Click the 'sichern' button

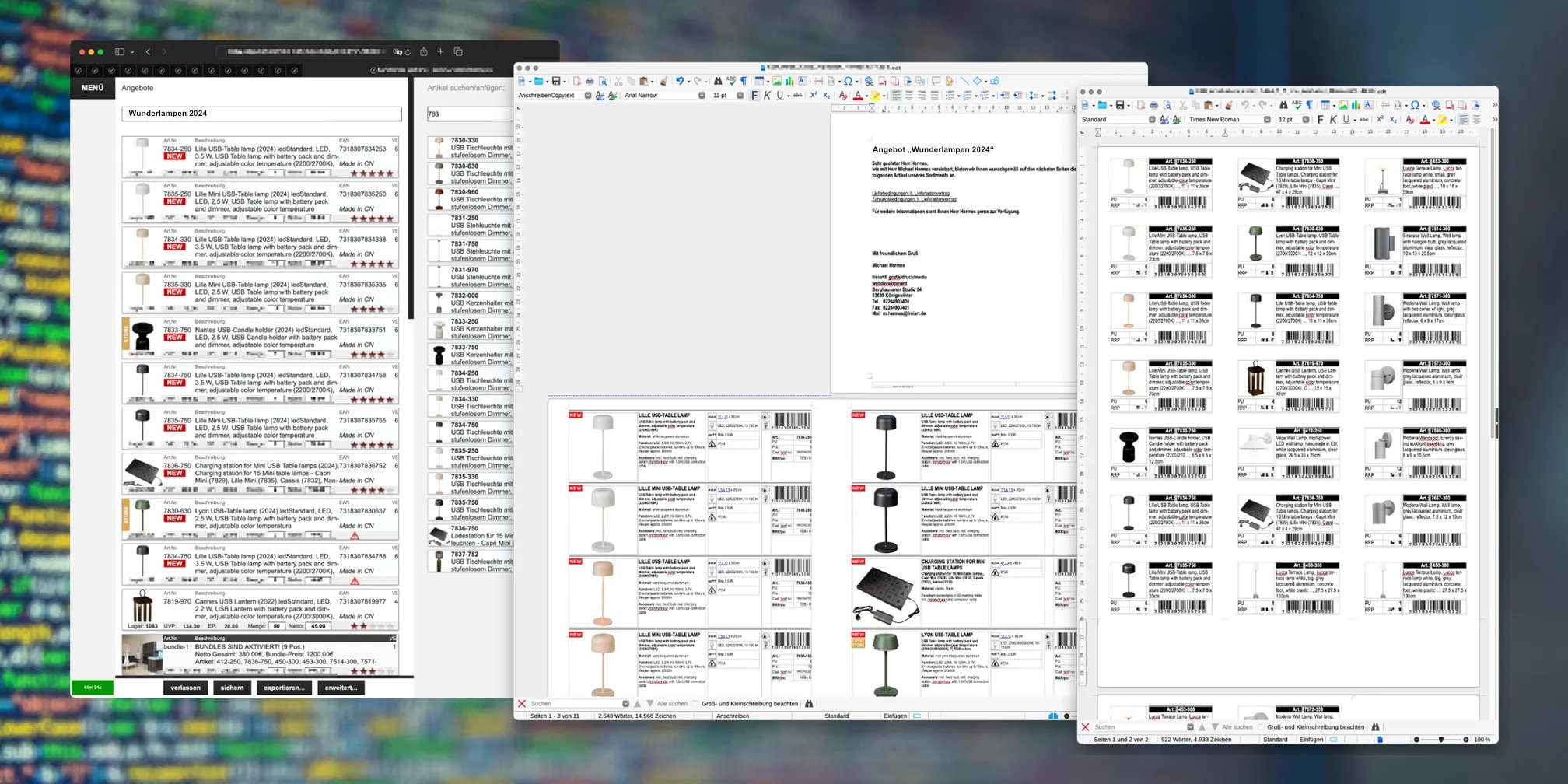click(232, 688)
